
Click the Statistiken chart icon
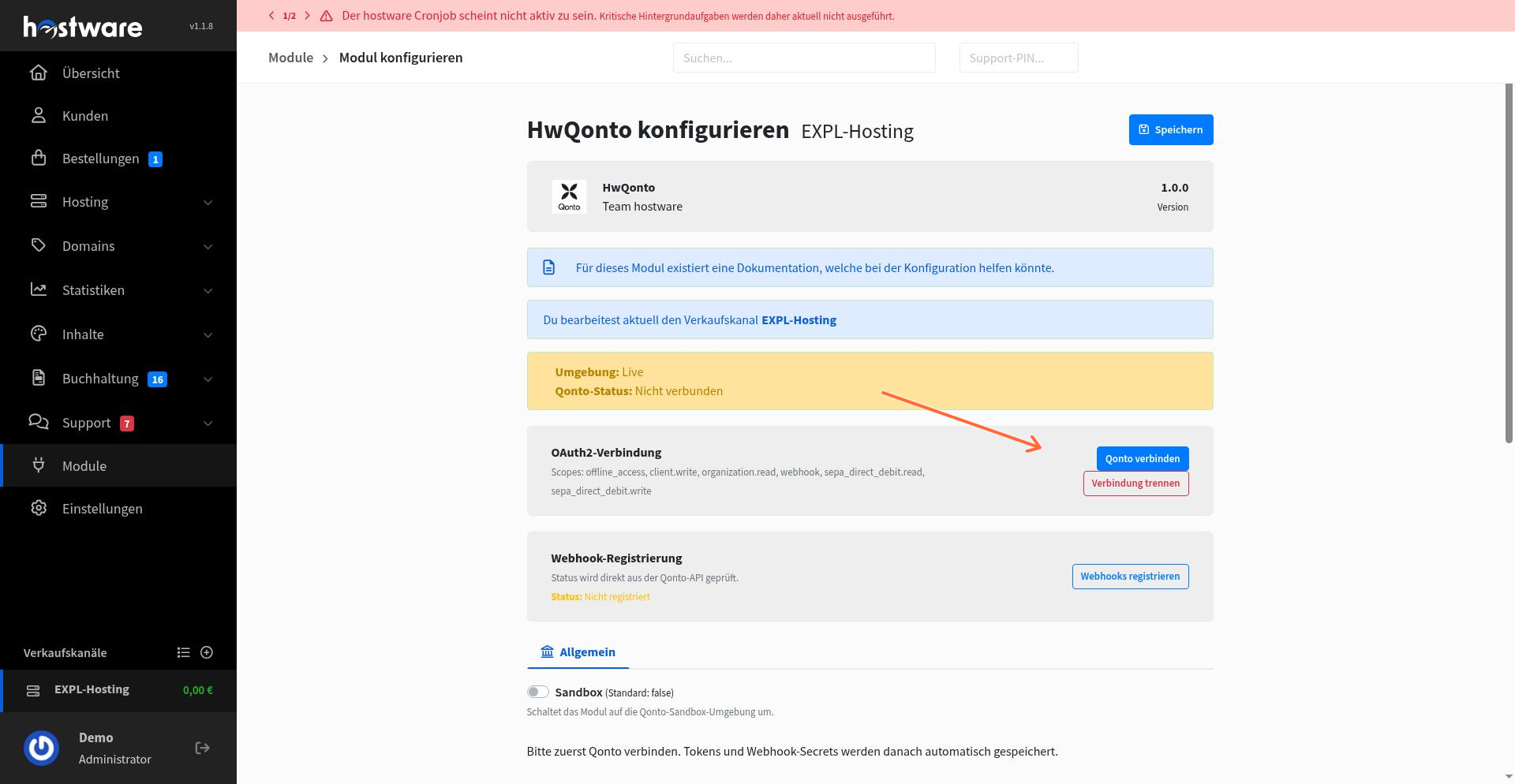pos(39,289)
